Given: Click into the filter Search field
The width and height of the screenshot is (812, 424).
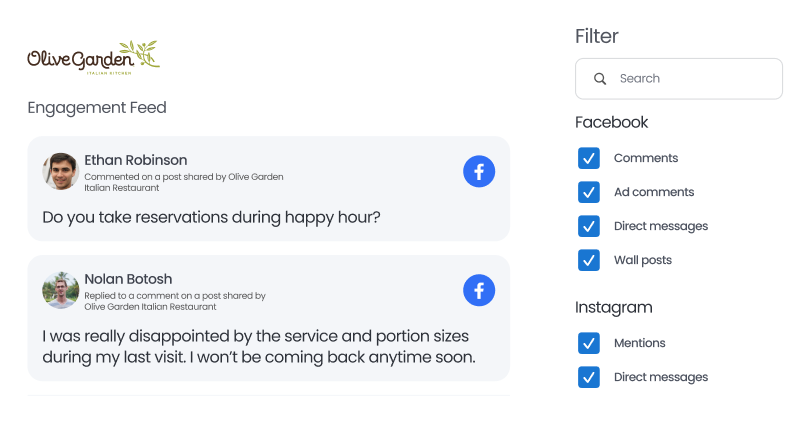Looking at the screenshot, I should point(690,78).
